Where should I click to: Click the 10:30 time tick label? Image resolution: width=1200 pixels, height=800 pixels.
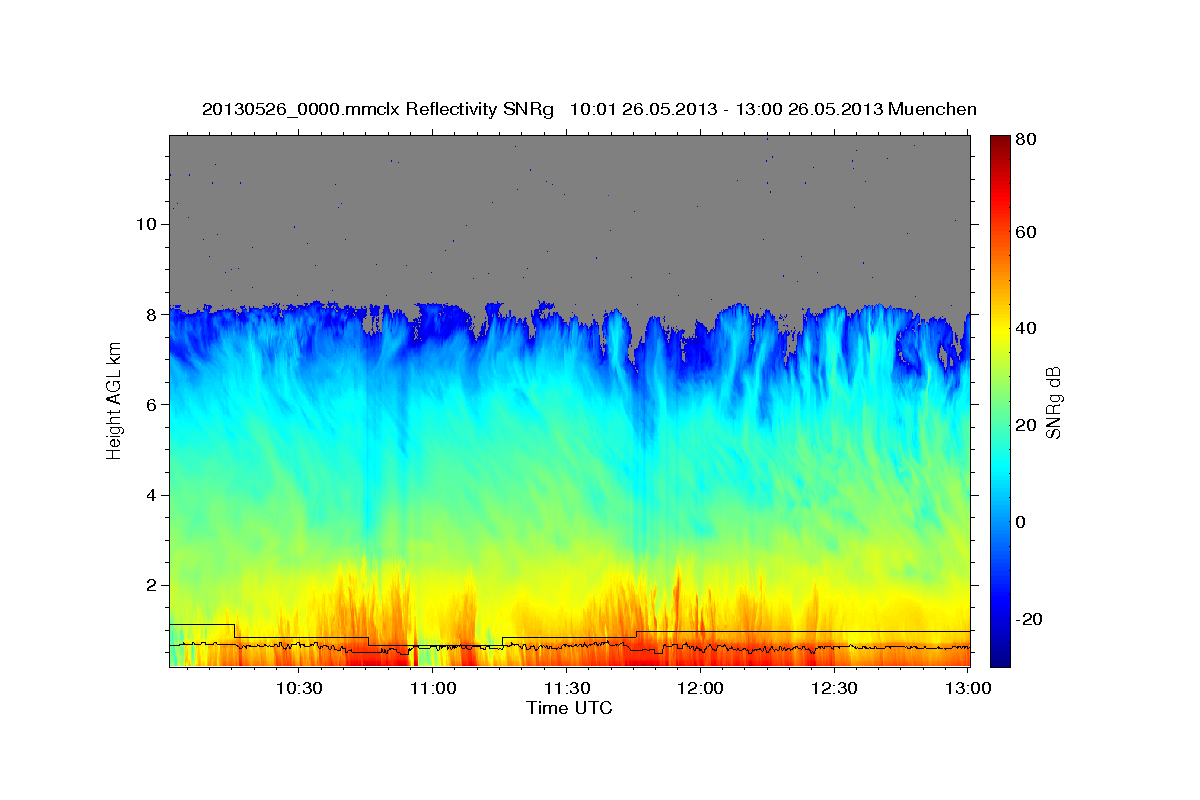[299, 688]
